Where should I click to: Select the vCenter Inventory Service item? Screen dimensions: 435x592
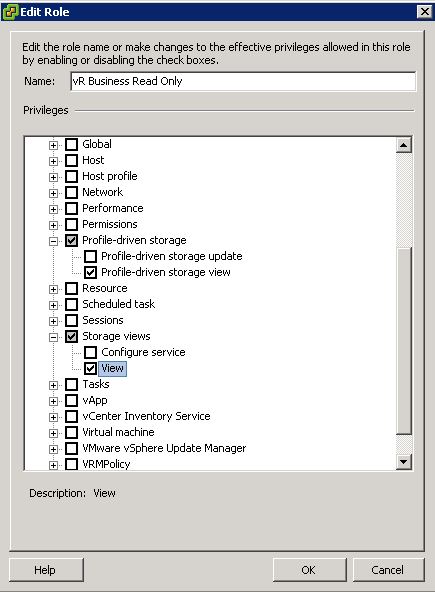147,416
